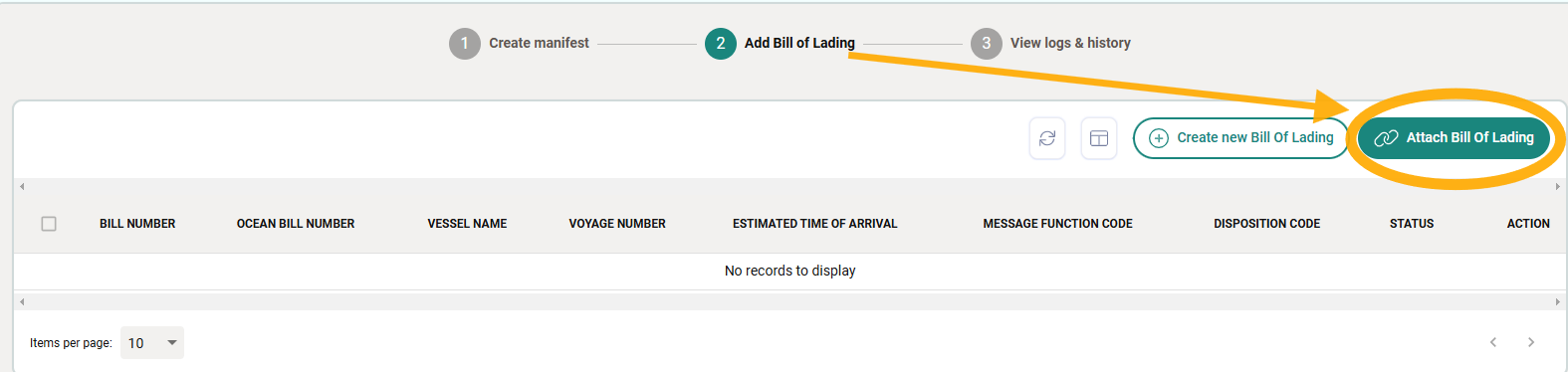Click the Status column header
The height and width of the screenshot is (372, 1568).
[1412, 224]
